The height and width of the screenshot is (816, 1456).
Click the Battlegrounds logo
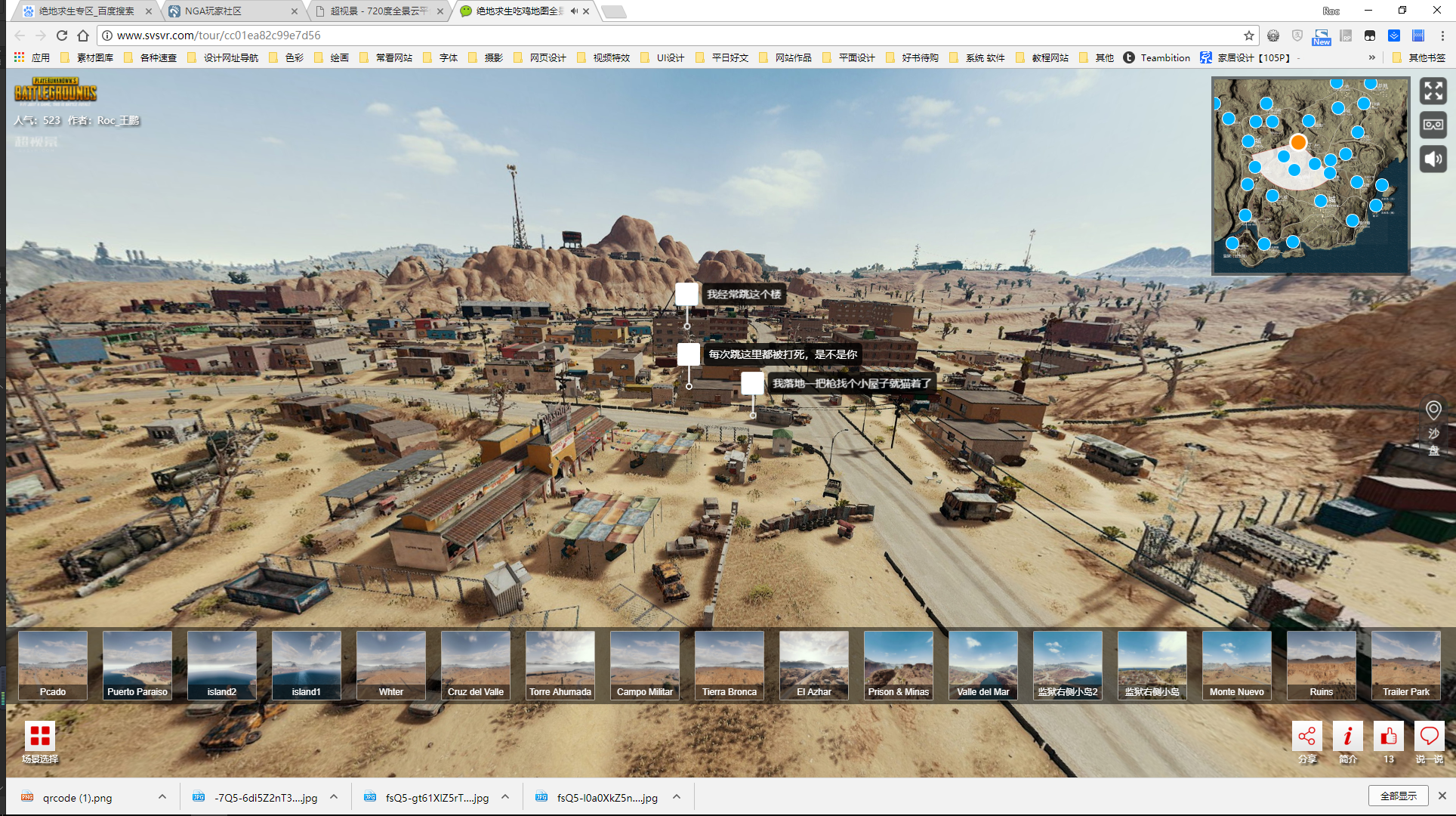coord(56,91)
